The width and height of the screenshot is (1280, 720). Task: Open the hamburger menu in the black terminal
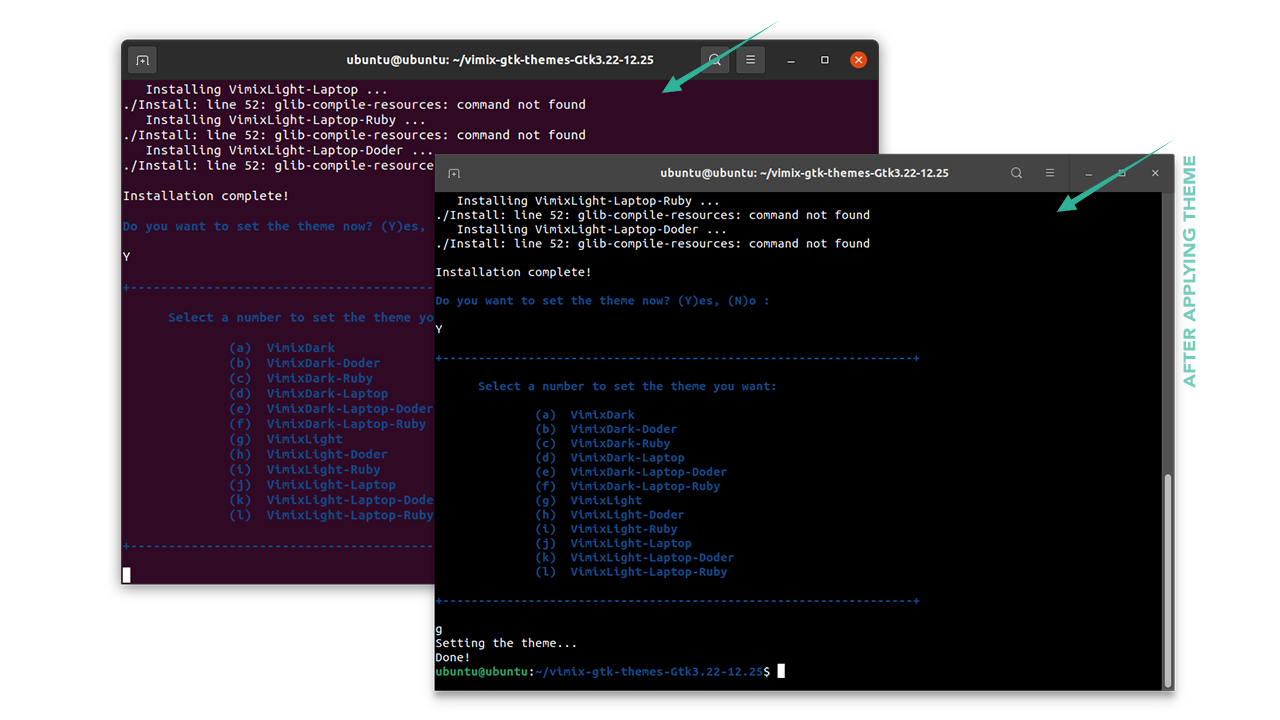click(x=1049, y=173)
